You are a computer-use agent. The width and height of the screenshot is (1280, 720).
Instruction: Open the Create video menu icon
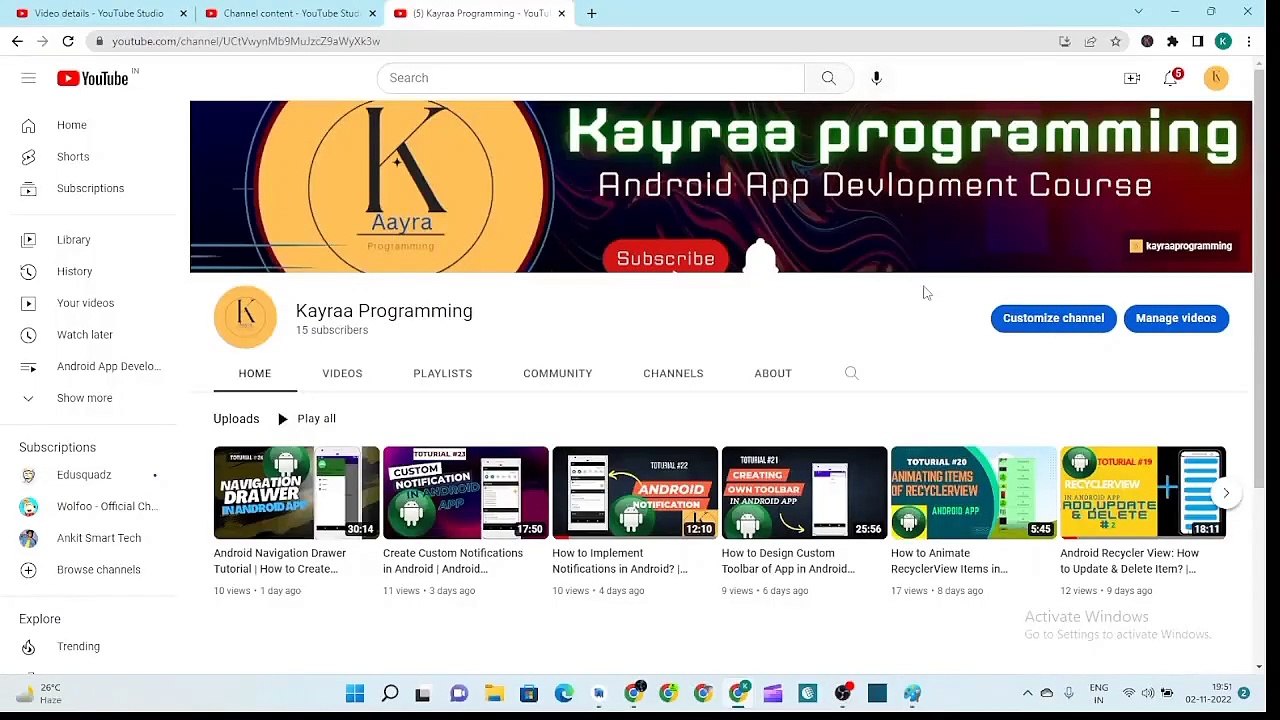(x=1132, y=78)
